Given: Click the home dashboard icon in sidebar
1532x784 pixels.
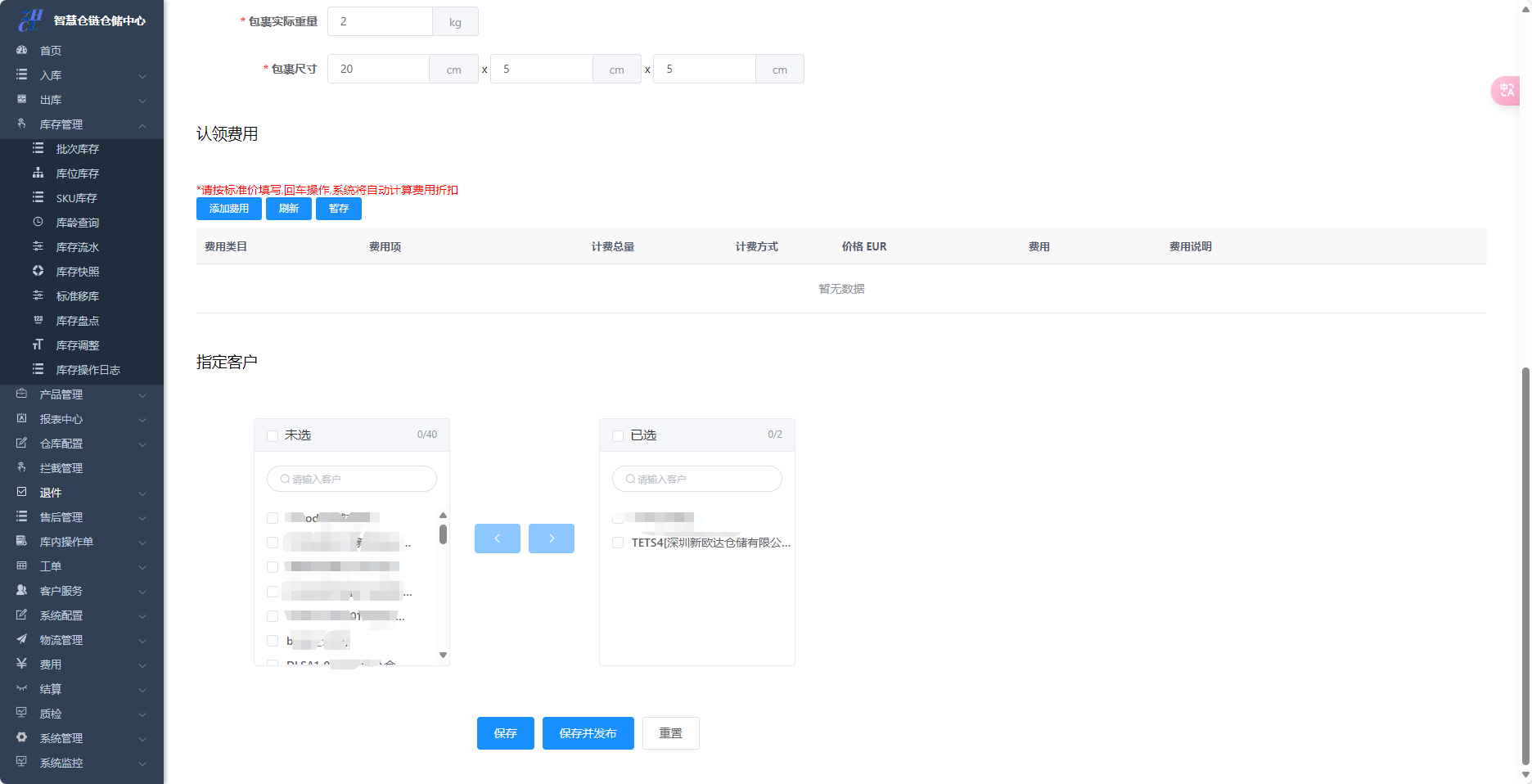Looking at the screenshot, I should pos(22,50).
